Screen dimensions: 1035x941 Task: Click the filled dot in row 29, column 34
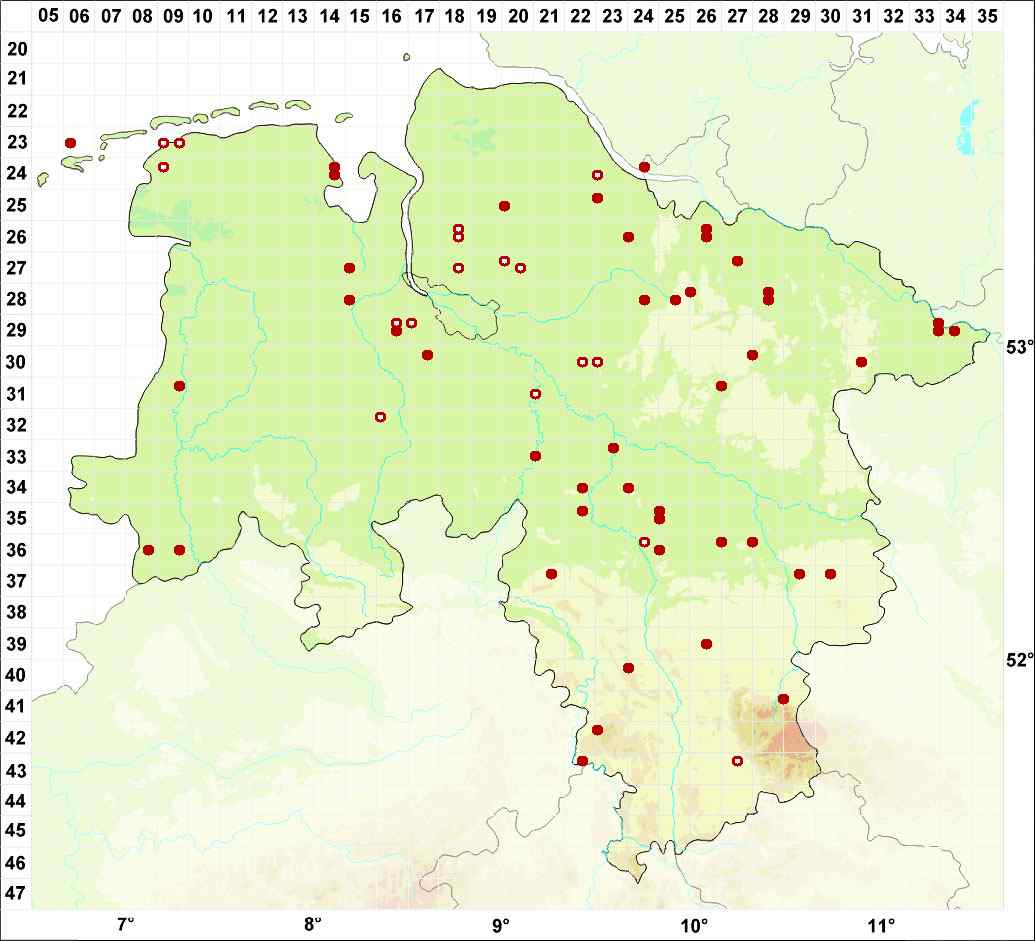pos(954,331)
